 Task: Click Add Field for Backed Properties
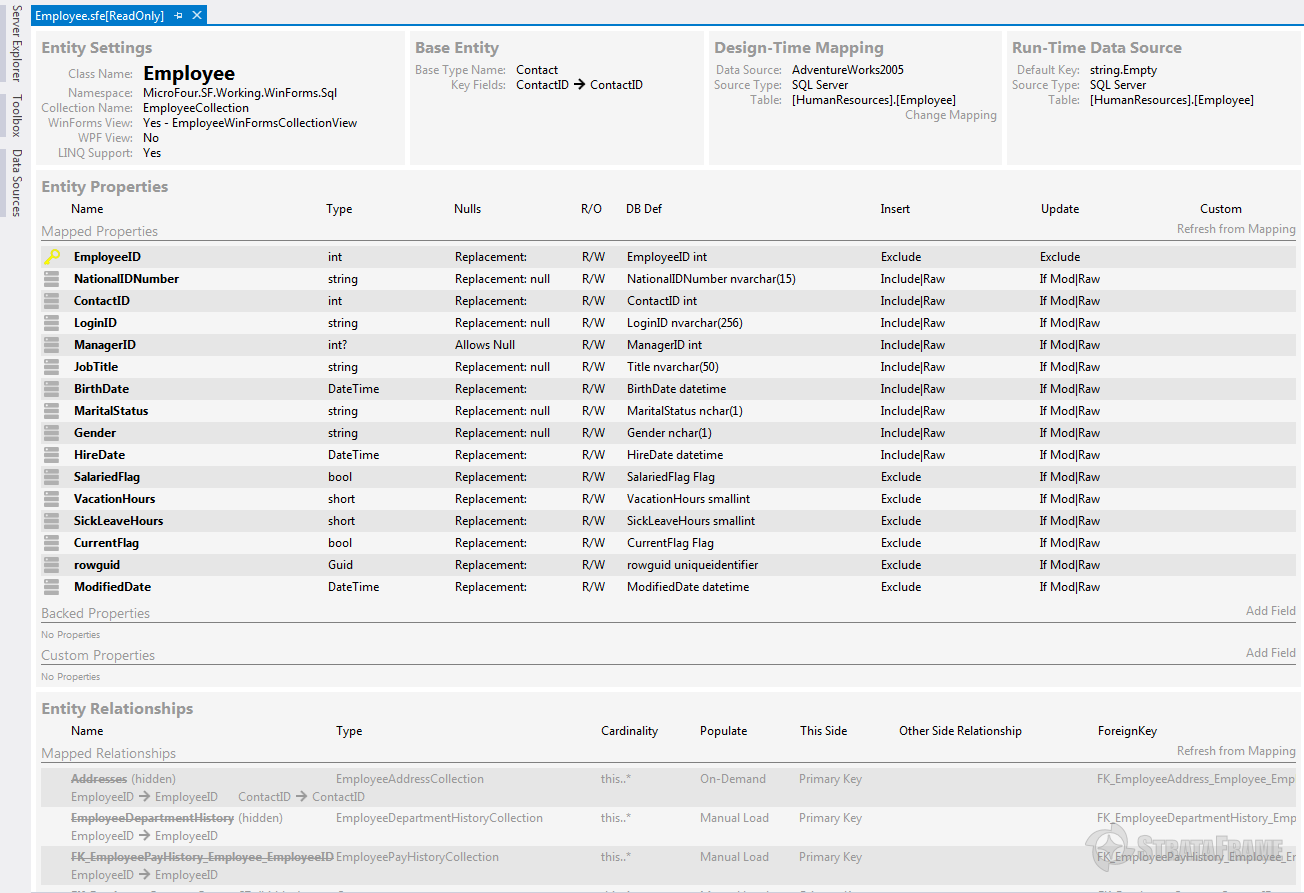(x=1270, y=611)
